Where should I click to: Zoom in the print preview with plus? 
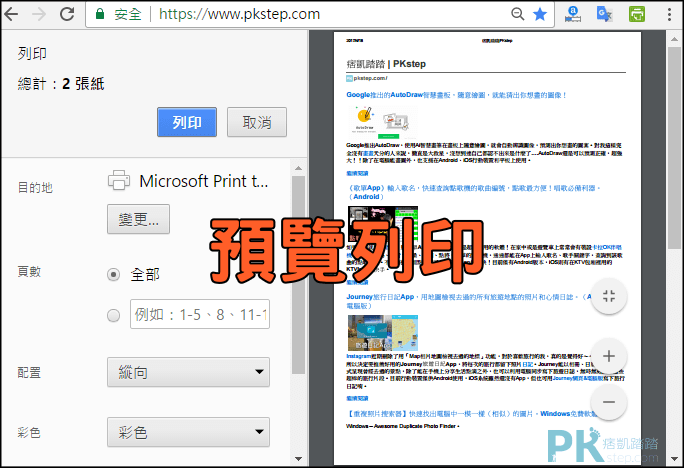coord(609,356)
